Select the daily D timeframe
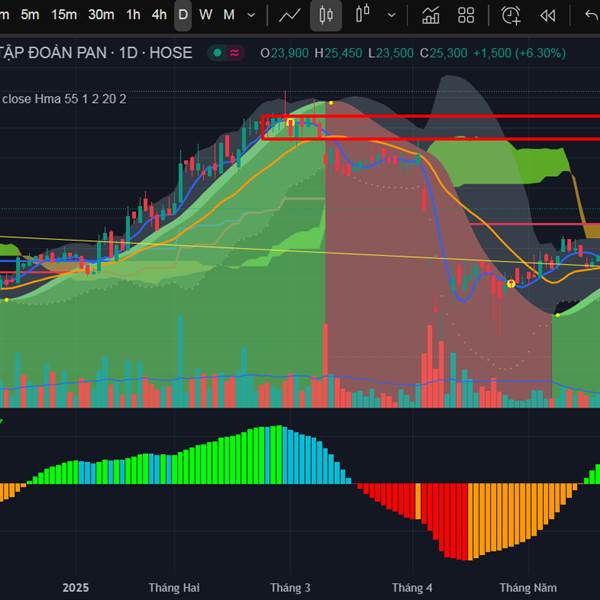This screenshot has height=600, width=600. [x=183, y=15]
